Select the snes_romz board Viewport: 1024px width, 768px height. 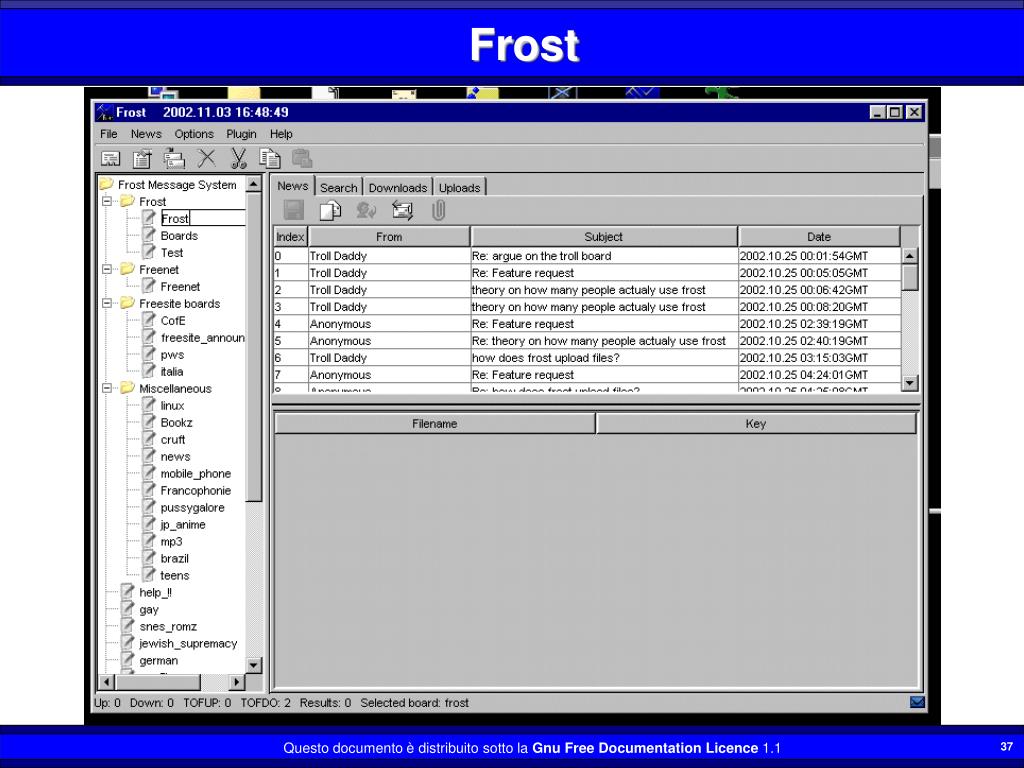[x=168, y=626]
